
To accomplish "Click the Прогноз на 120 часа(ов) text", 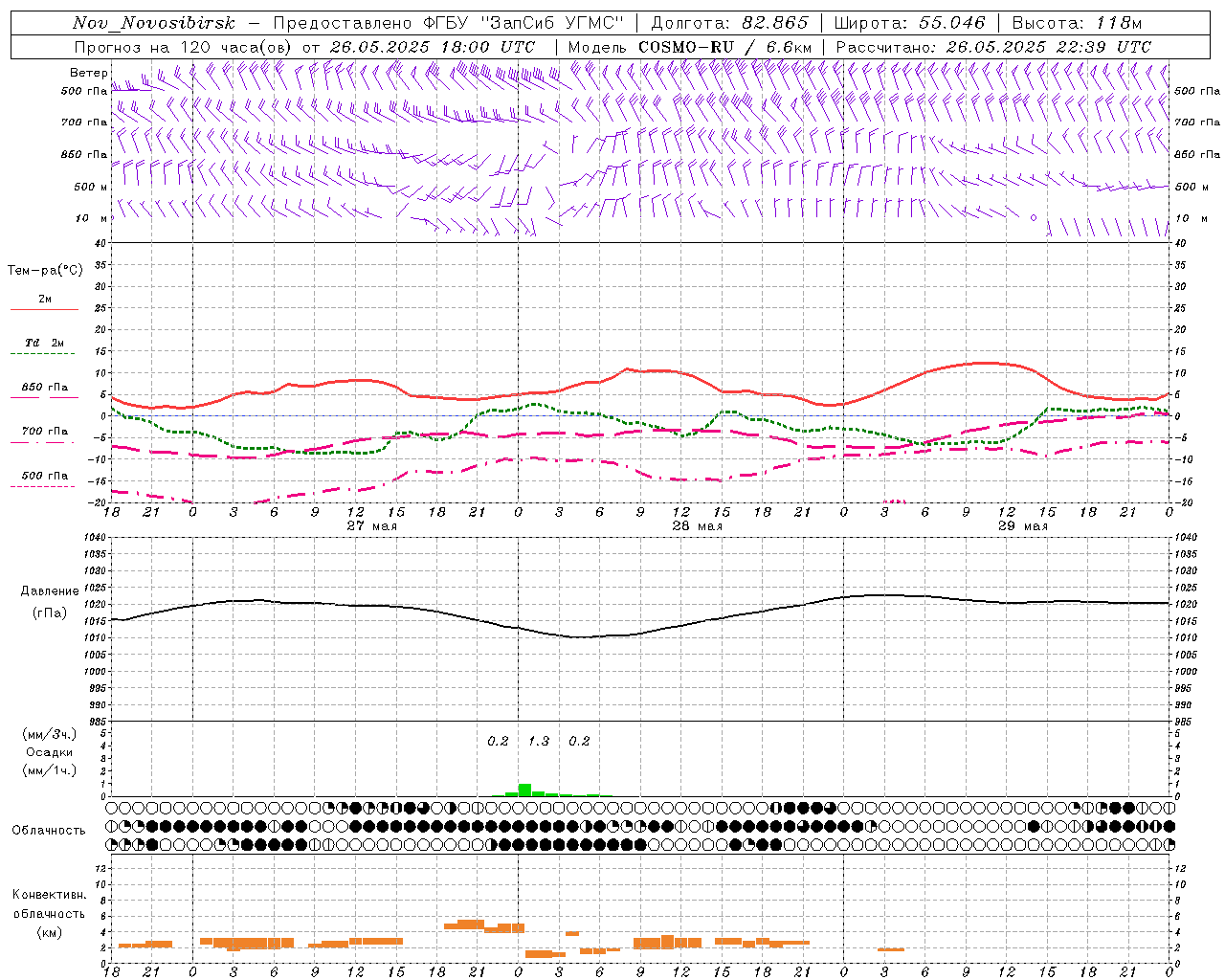I will click(x=184, y=47).
